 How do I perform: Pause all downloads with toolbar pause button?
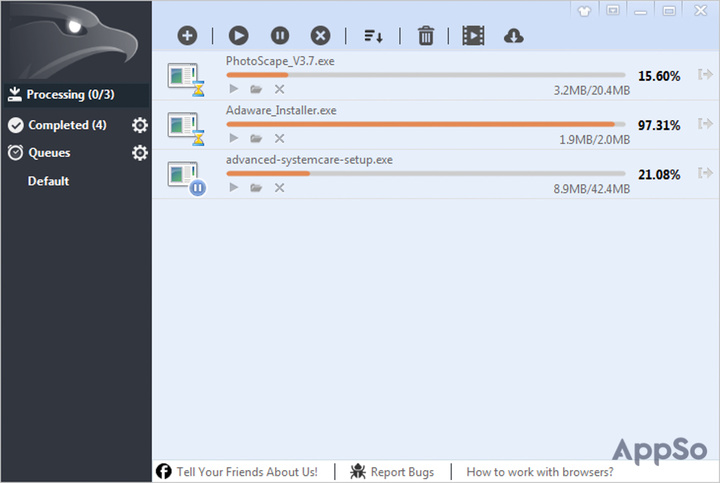[280, 36]
